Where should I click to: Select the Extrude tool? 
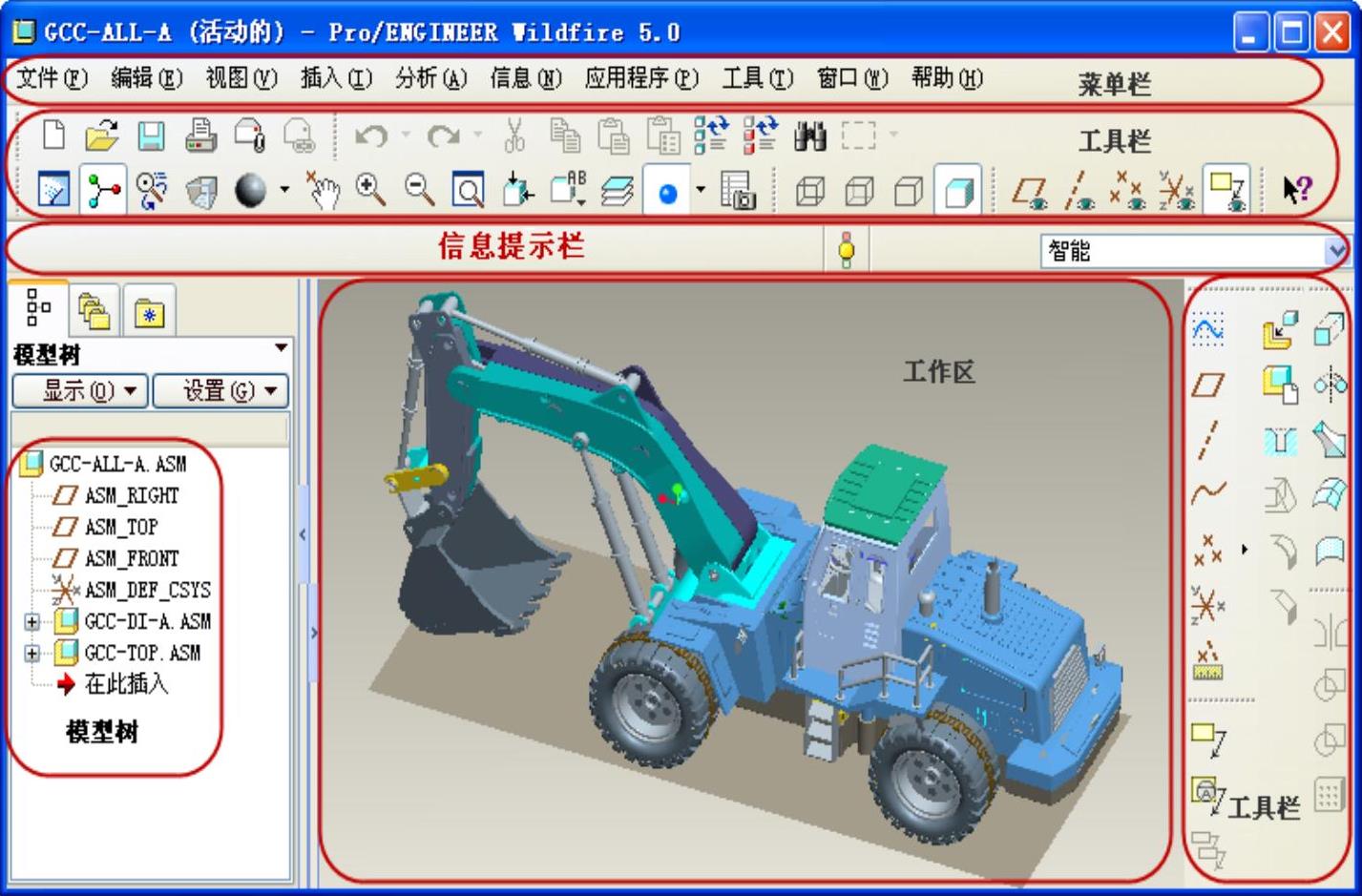[1330, 330]
